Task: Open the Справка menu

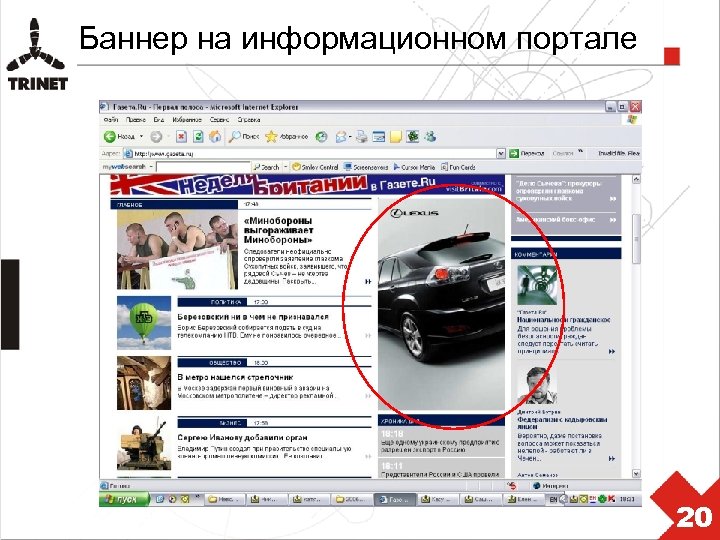Action: [x=249, y=120]
